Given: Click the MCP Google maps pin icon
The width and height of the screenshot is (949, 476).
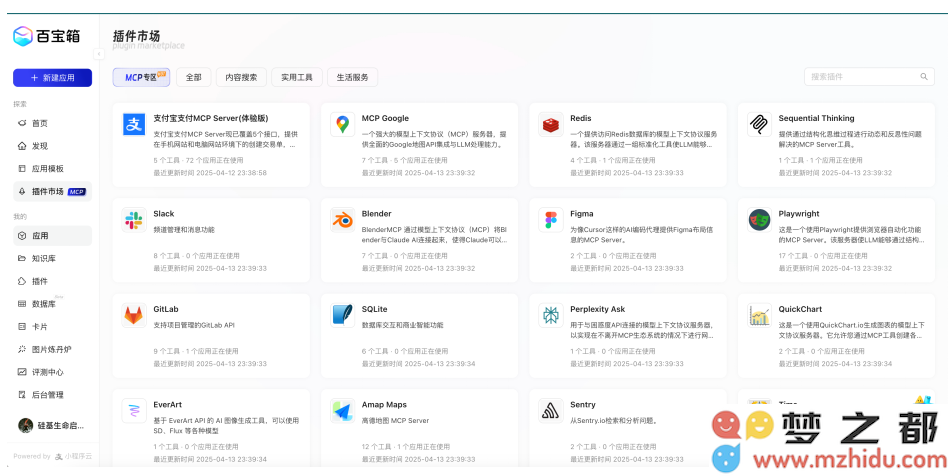Looking at the screenshot, I should tap(343, 124).
